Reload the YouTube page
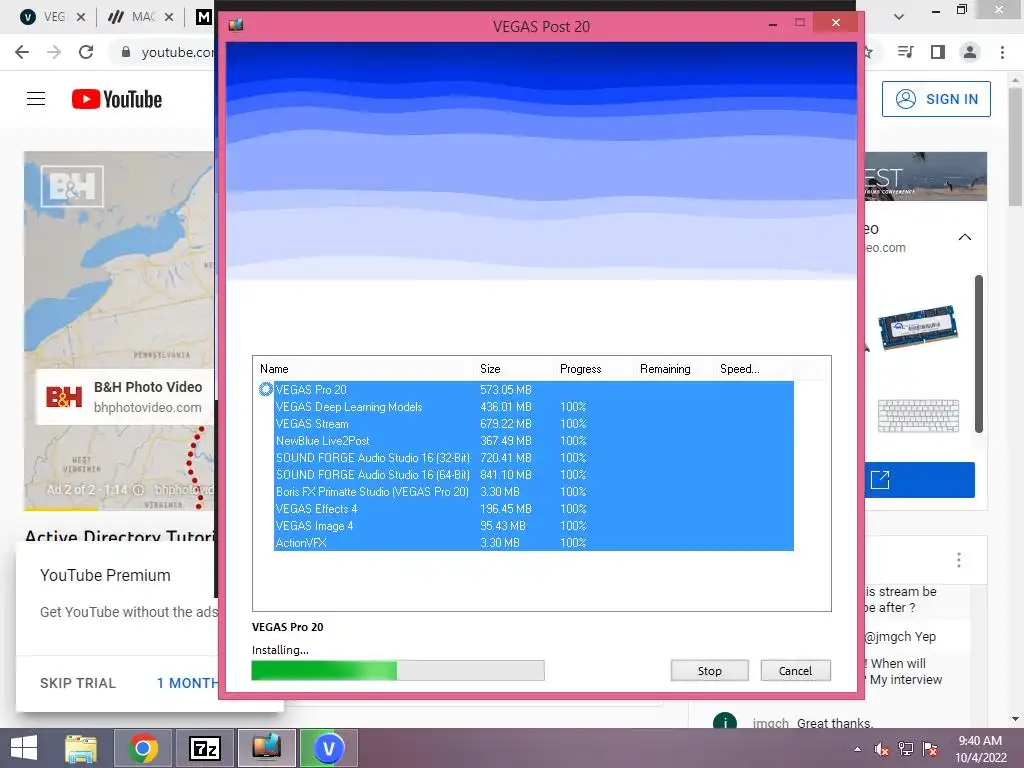1024x768 pixels. point(86,52)
